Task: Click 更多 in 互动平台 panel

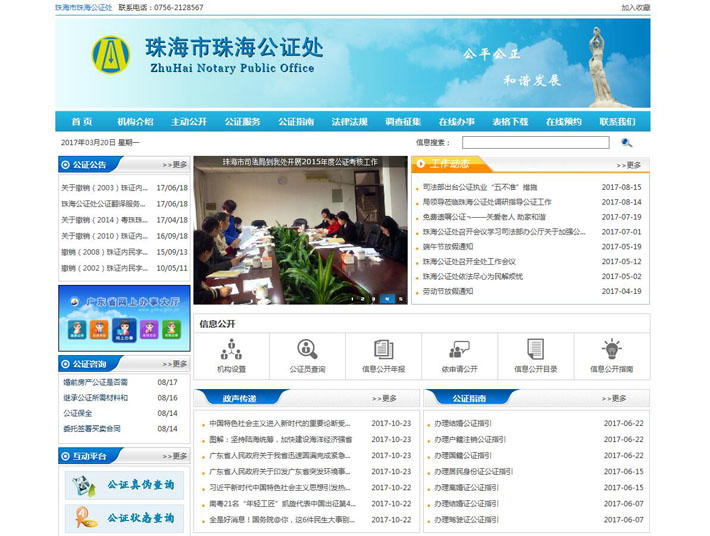Action: point(175,456)
